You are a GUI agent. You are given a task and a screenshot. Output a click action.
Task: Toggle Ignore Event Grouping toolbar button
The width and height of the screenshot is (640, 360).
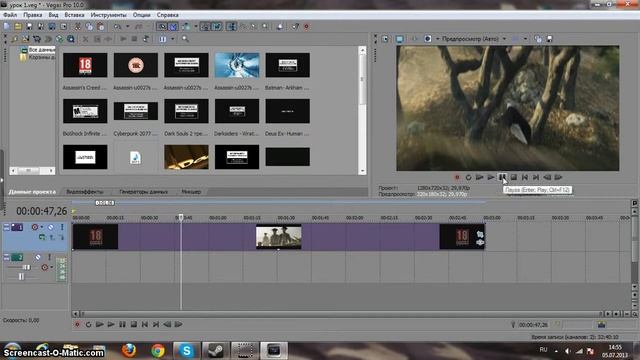[217, 27]
